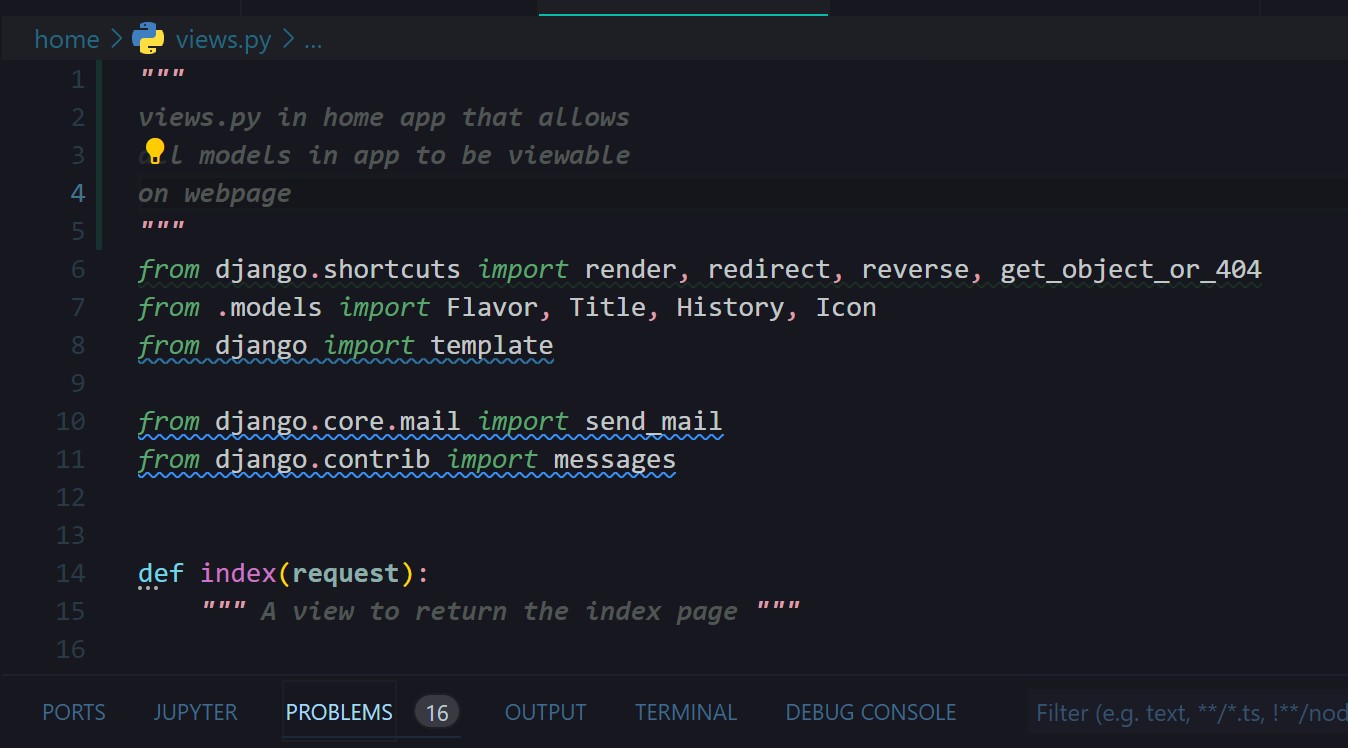The width and height of the screenshot is (1348, 748).
Task: Switch to the PORTS panel tab
Action: point(74,712)
